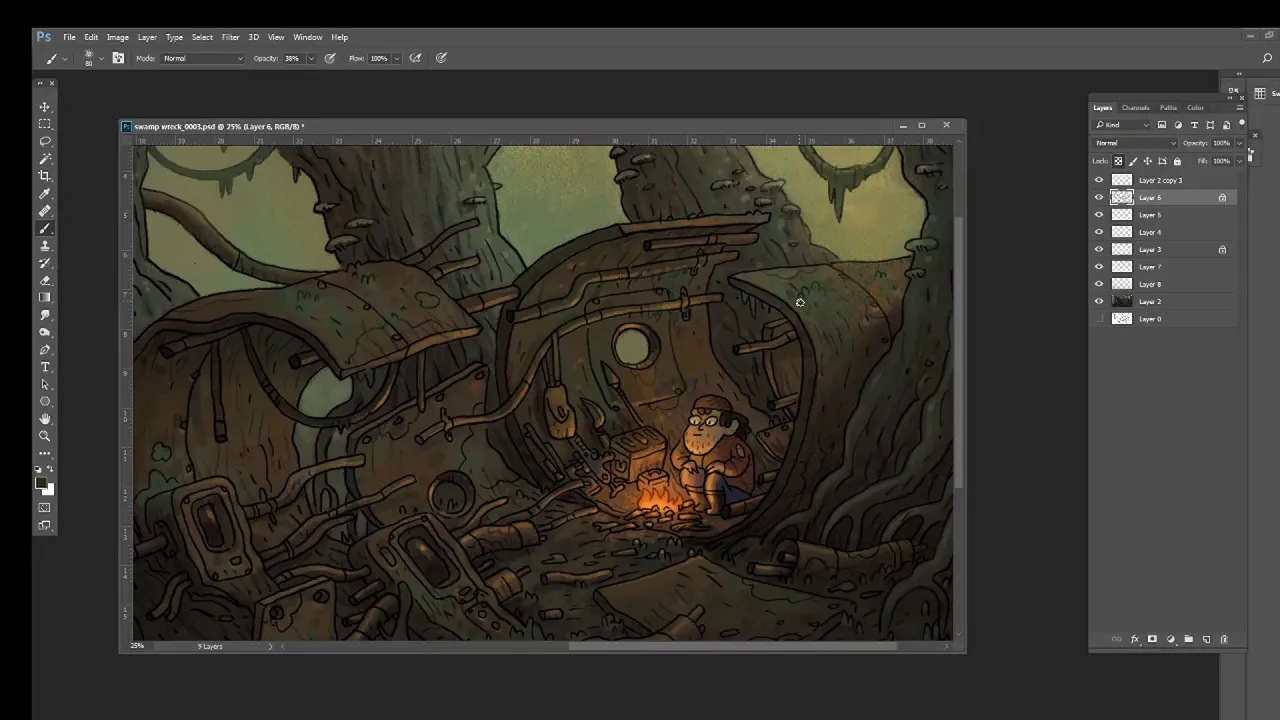Expand the layer Fill slider arrow
Image resolution: width=1280 pixels, height=720 pixels.
click(x=1240, y=161)
